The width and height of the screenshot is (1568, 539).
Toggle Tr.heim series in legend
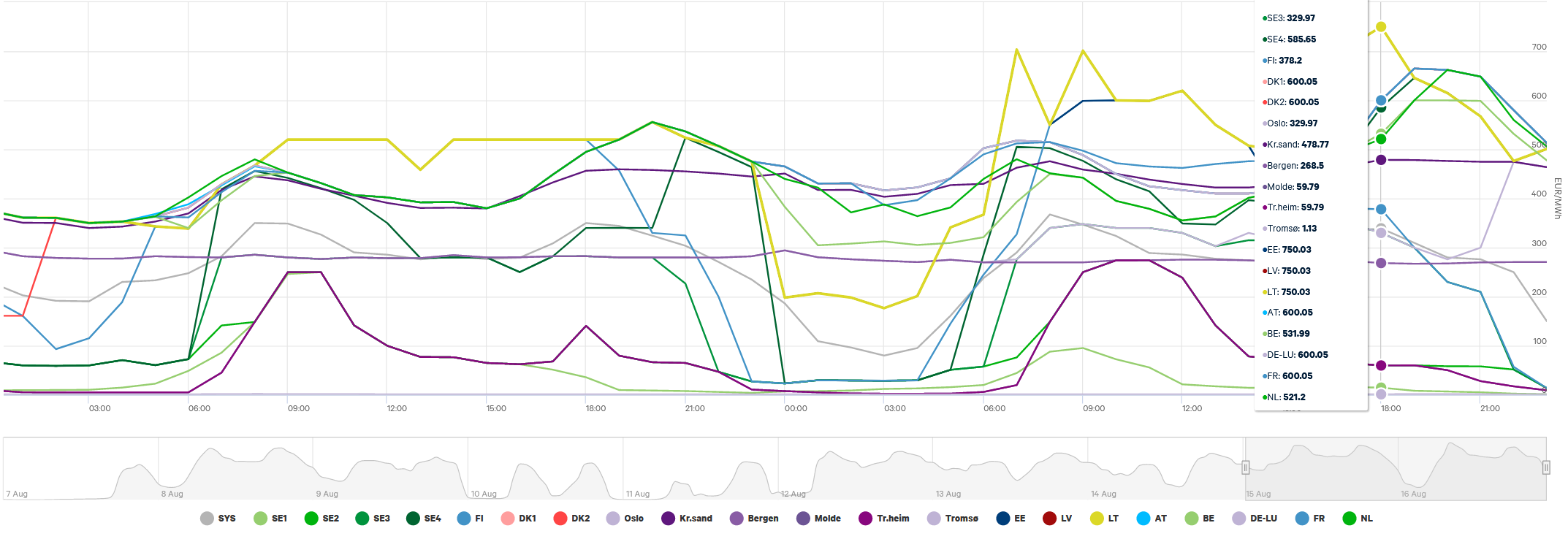click(x=884, y=519)
